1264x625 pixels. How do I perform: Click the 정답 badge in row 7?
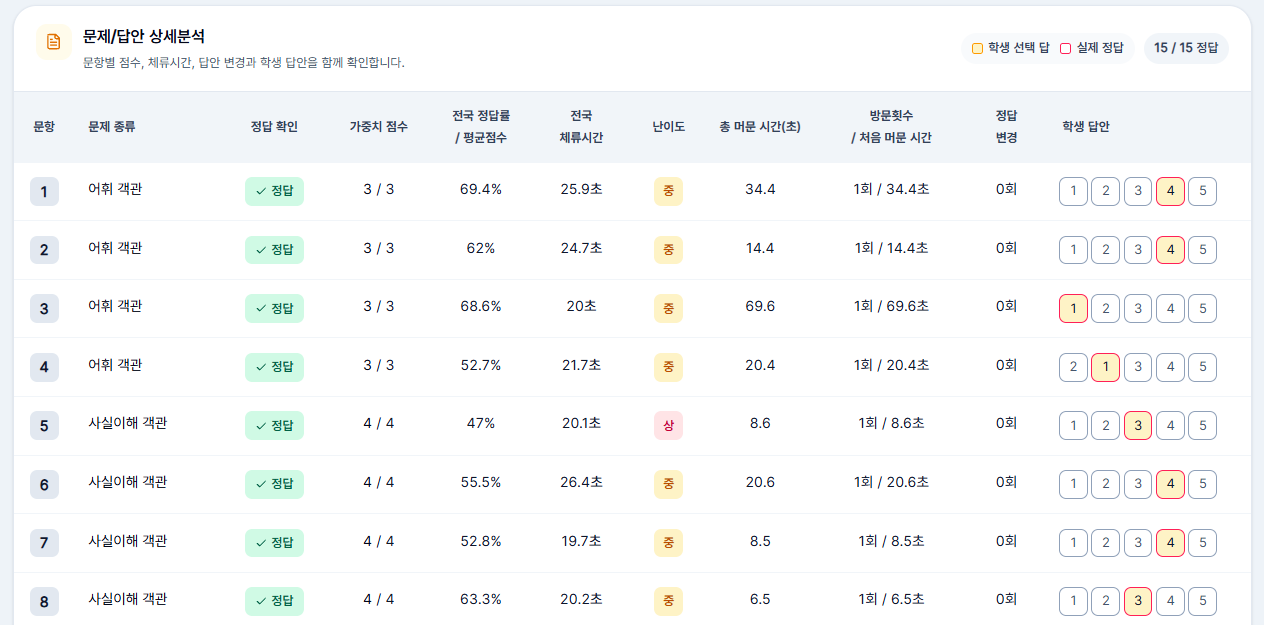click(274, 543)
